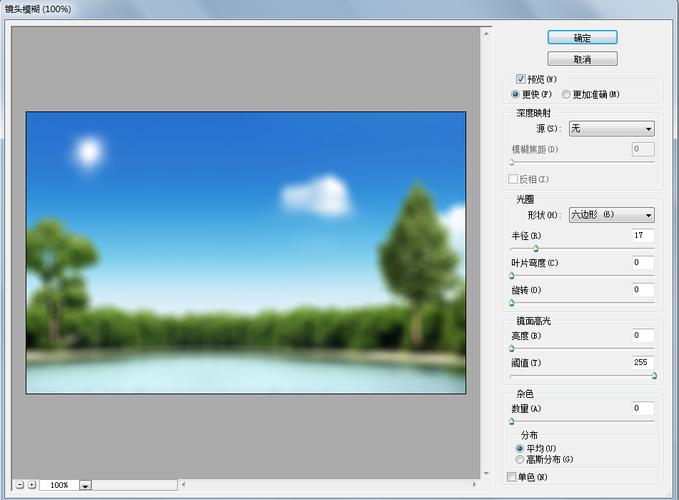The width and height of the screenshot is (679, 500).
Task: Click the horizontal scroll right arrow
Action: click(x=475, y=485)
